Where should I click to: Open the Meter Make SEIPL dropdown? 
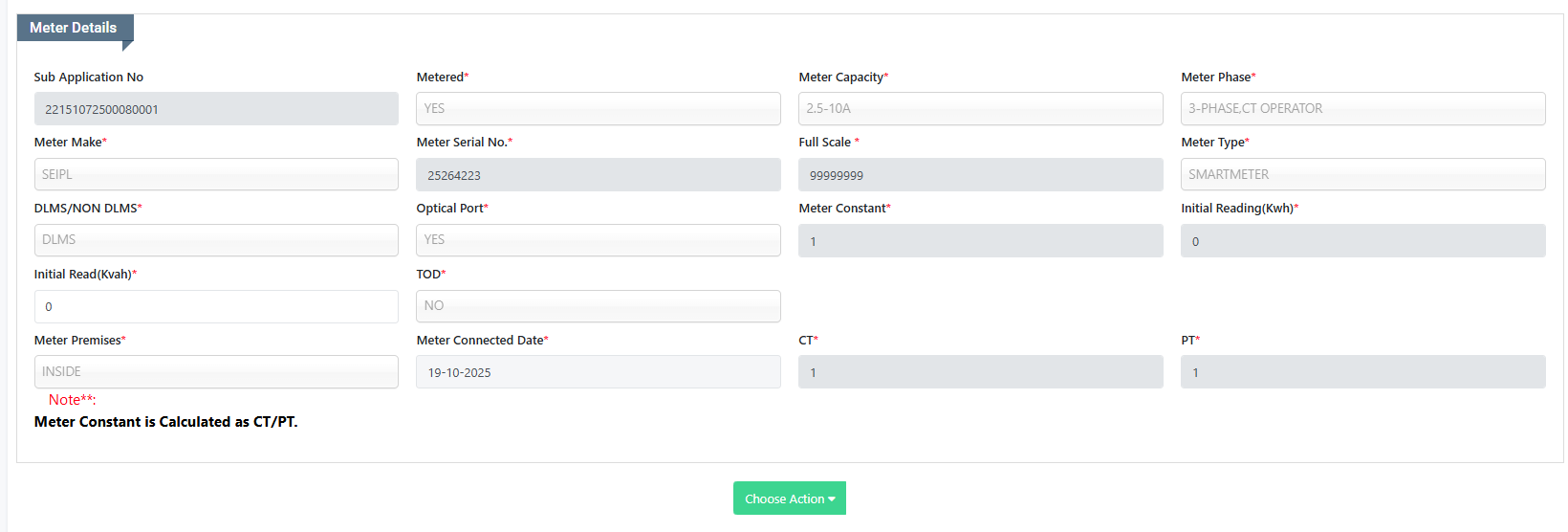coord(216,174)
